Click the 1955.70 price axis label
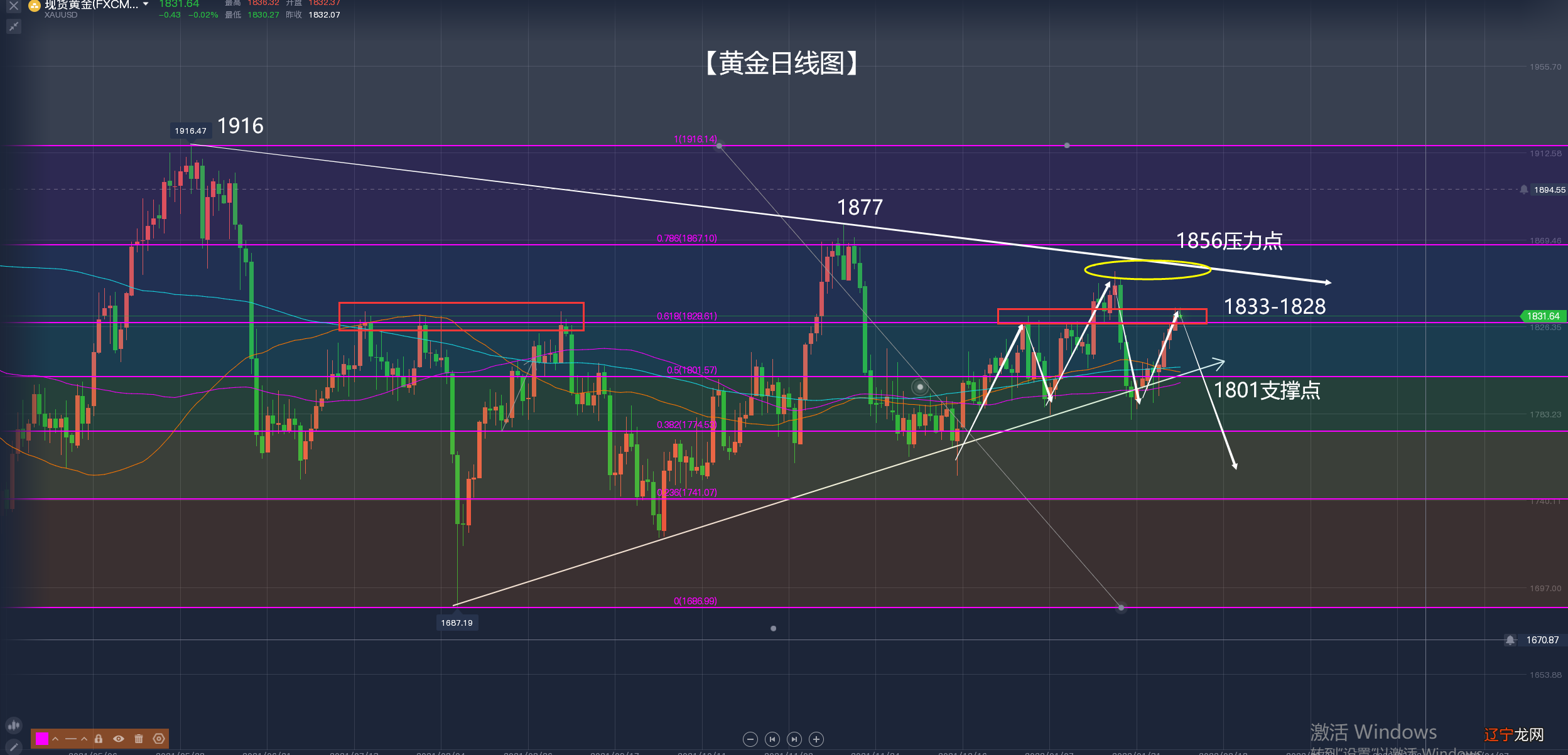 [1545, 67]
